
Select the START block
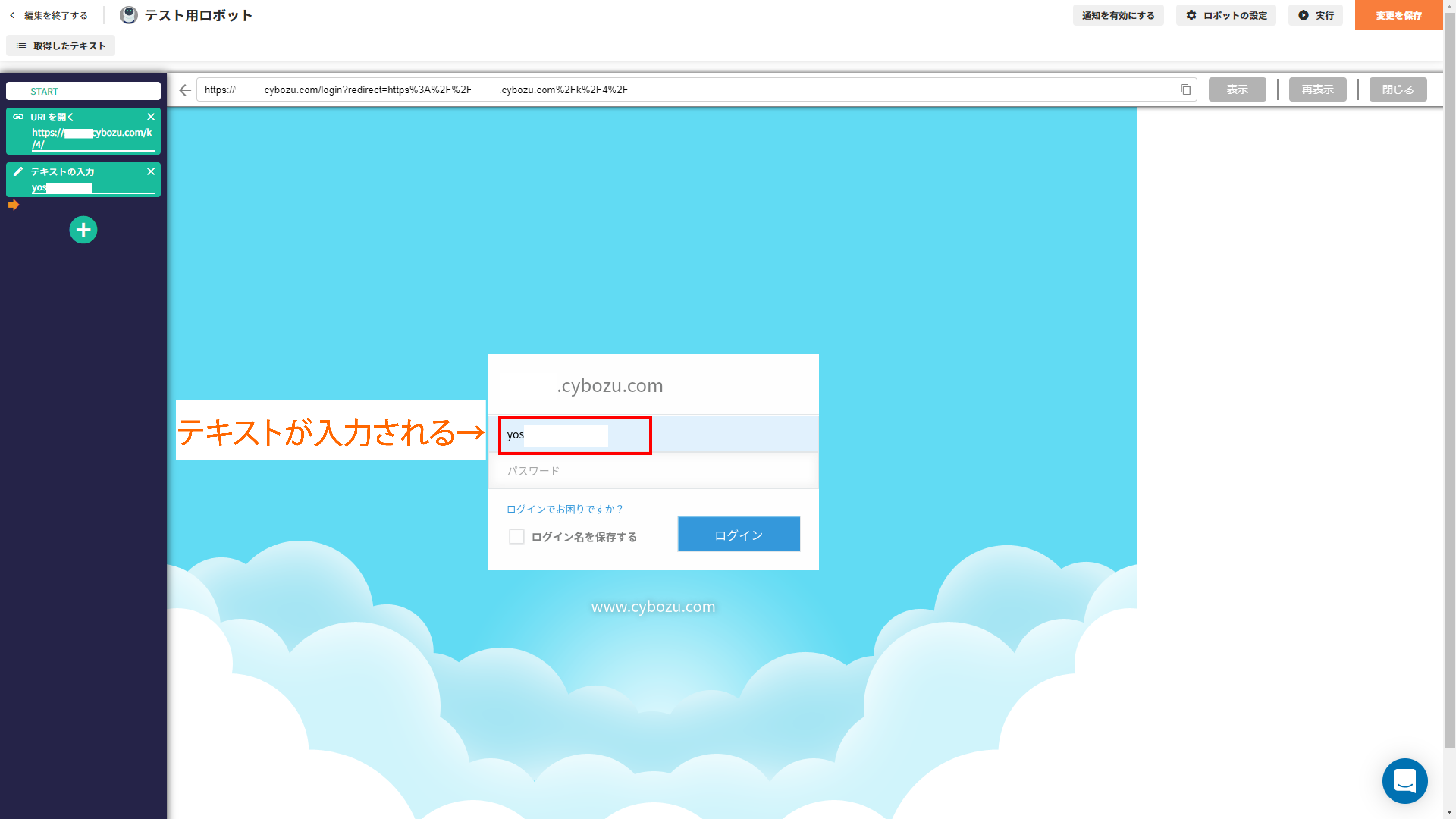(x=83, y=91)
